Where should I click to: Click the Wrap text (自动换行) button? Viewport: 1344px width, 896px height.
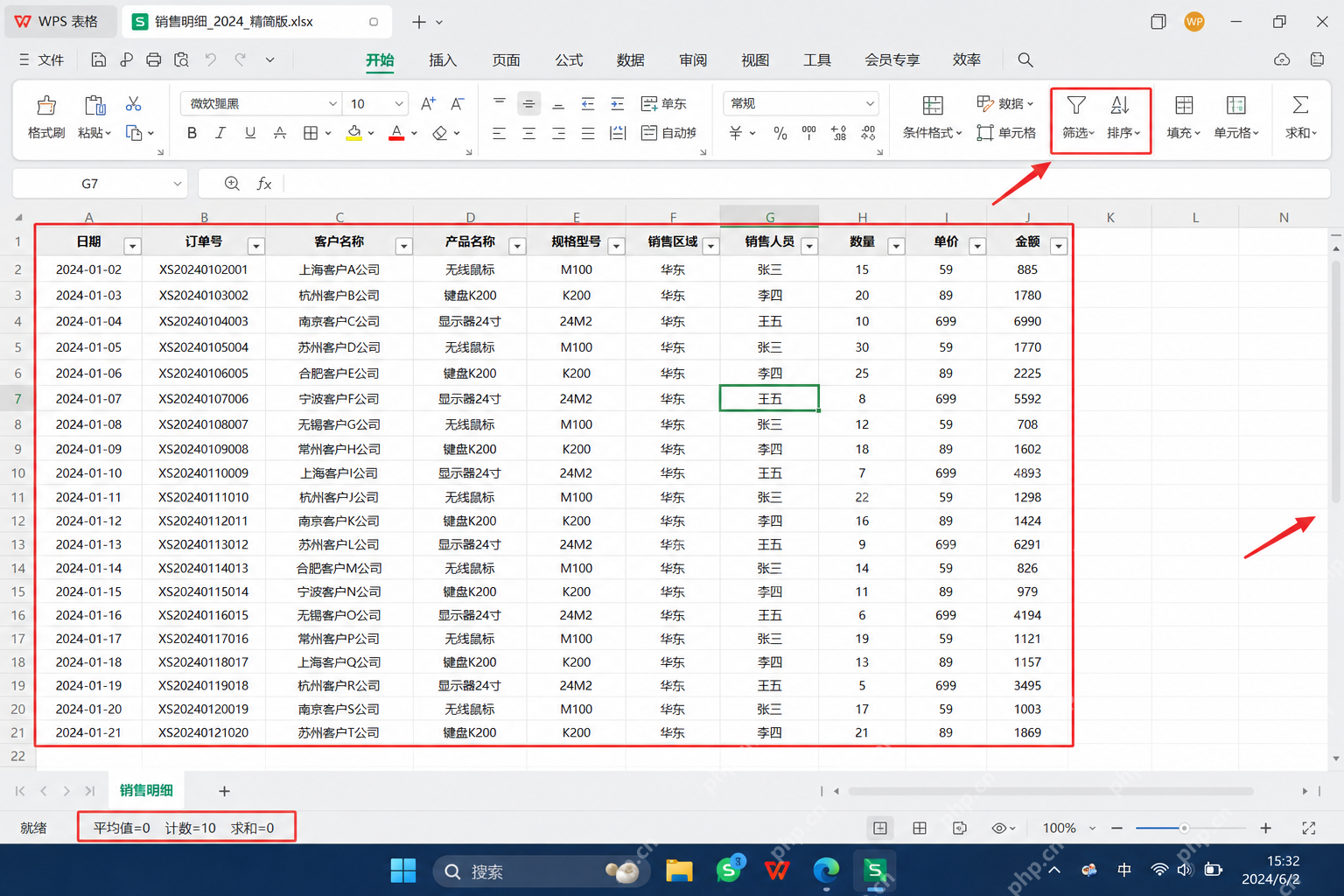[669, 133]
